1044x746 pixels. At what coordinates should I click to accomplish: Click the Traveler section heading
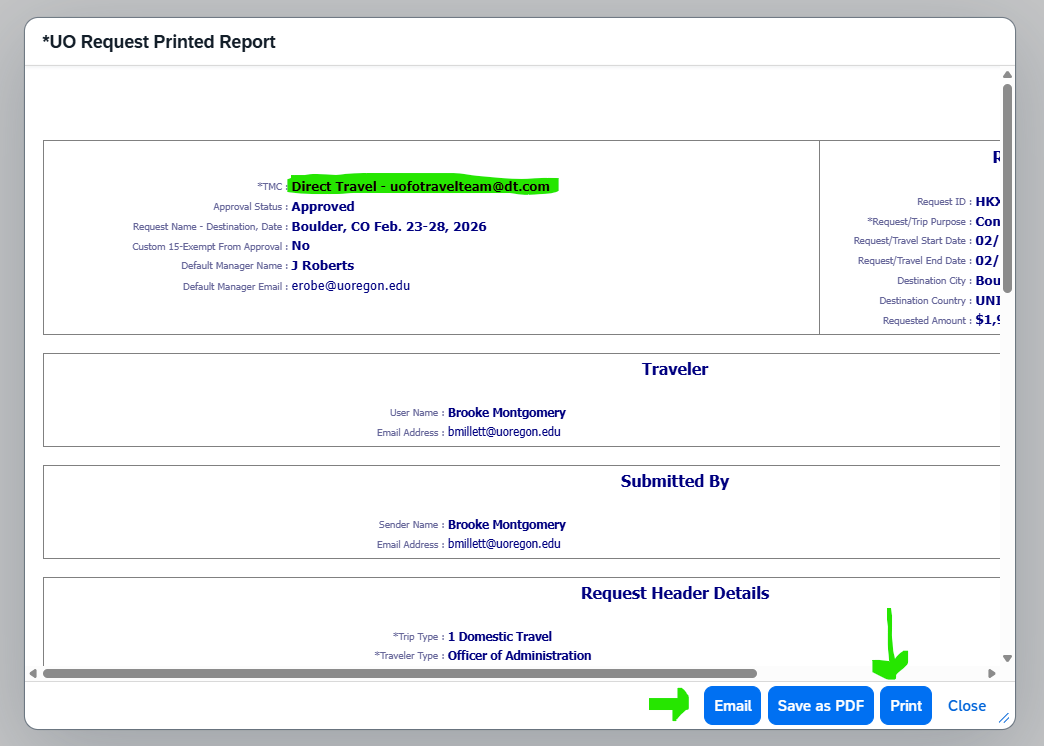(675, 369)
